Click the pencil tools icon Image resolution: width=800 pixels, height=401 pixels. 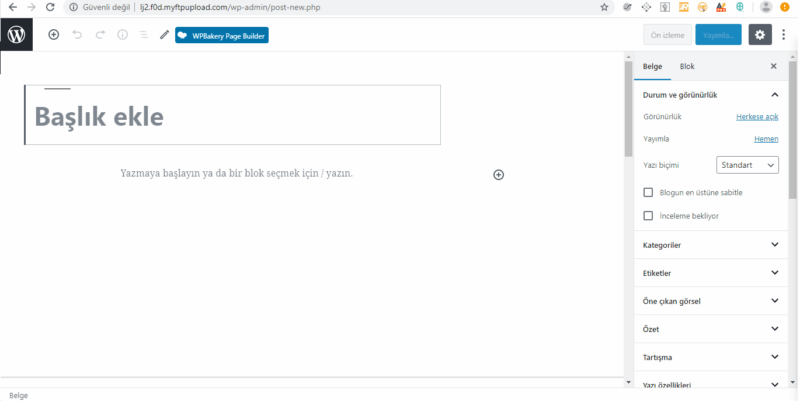point(165,35)
